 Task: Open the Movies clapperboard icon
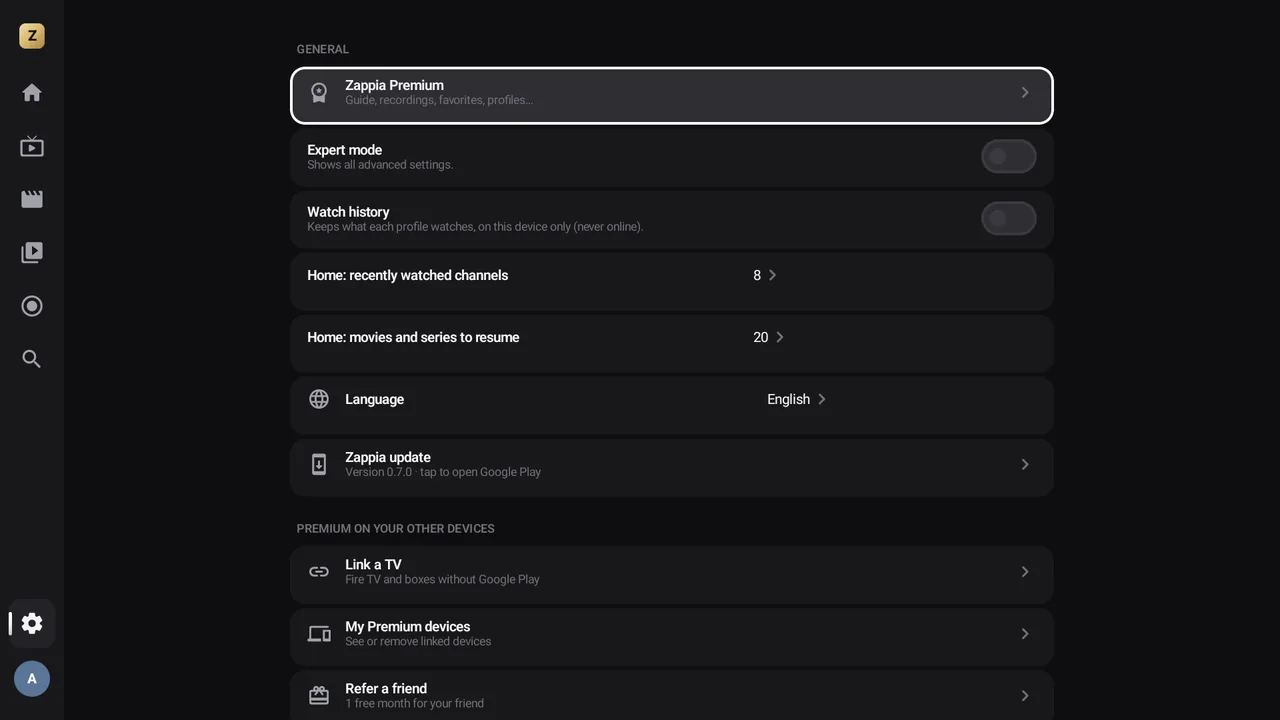[32, 199]
